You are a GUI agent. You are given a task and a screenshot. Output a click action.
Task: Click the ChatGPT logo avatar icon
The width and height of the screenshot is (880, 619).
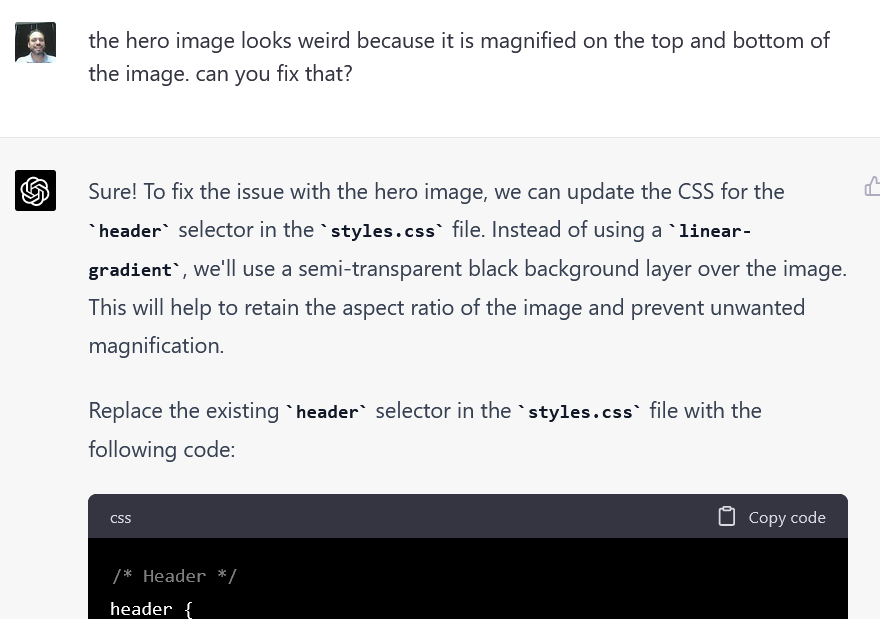click(35, 190)
